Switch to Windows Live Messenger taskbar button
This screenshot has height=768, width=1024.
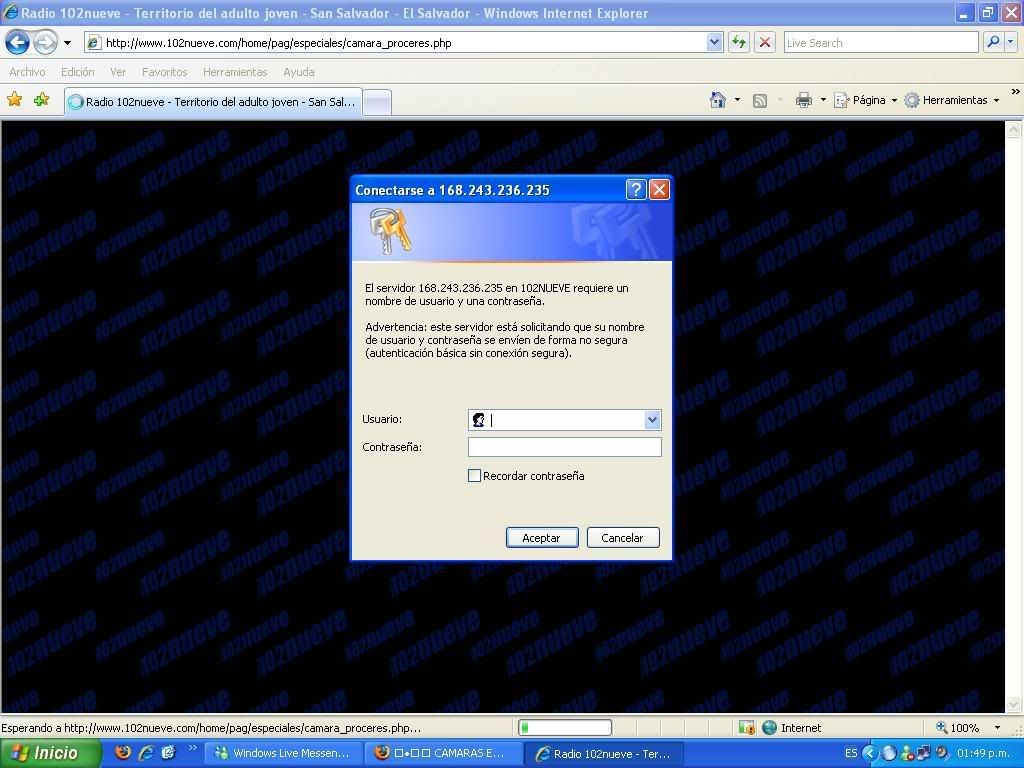[x=284, y=753]
